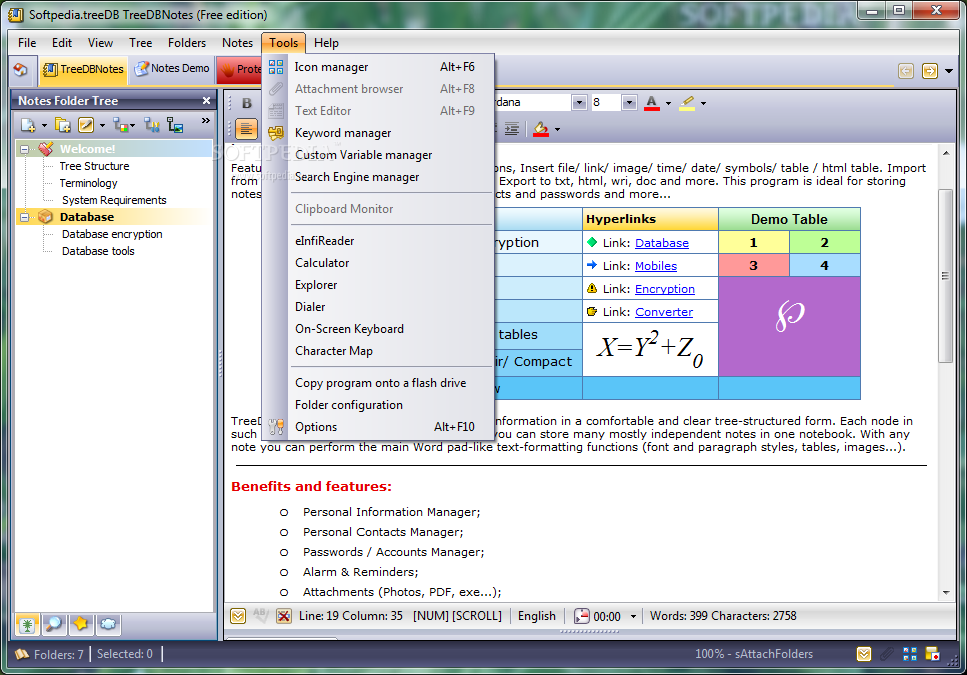Switch to the Notes Demo tab
Screen dimensions: 967x675
(172, 68)
